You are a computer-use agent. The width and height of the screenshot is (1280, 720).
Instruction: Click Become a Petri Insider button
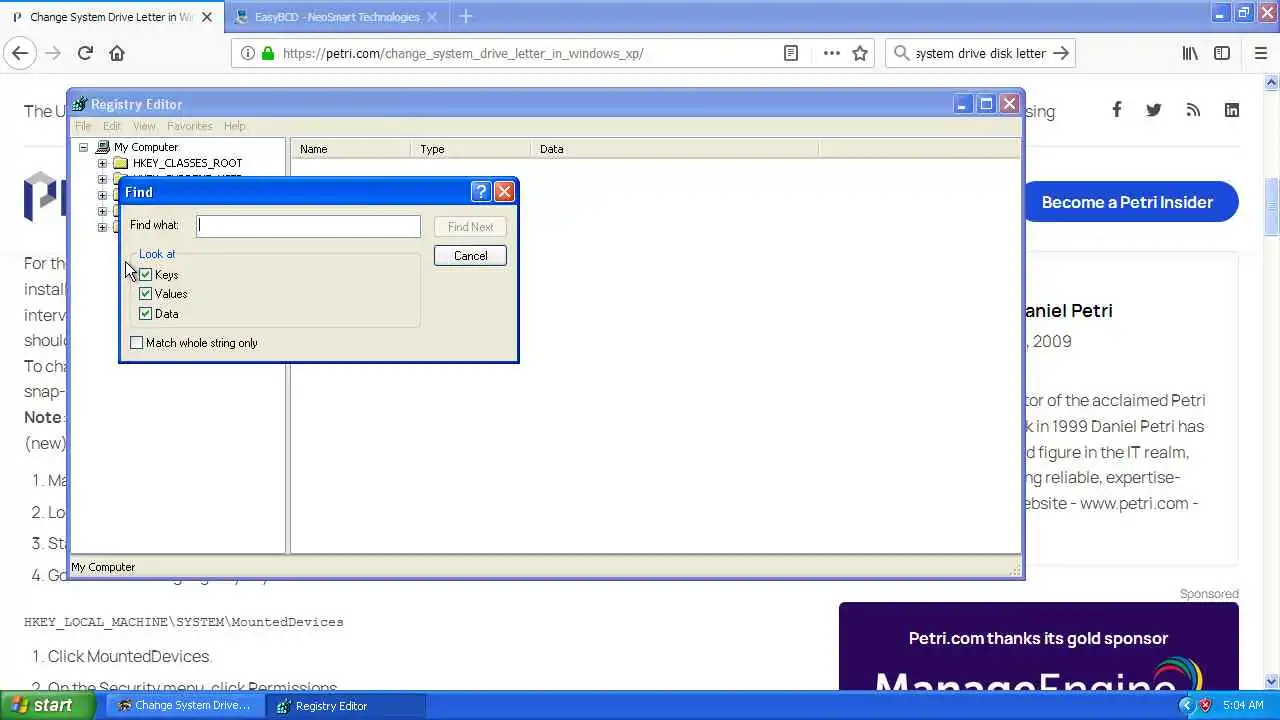pos(1127,202)
